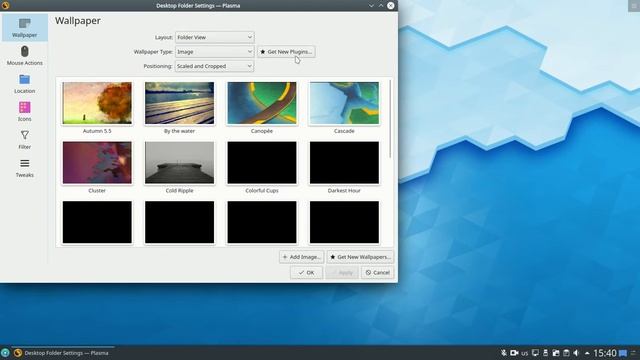Click the blue show desktop icon by the clock
The width and height of the screenshot is (640, 360).
(623, 353)
